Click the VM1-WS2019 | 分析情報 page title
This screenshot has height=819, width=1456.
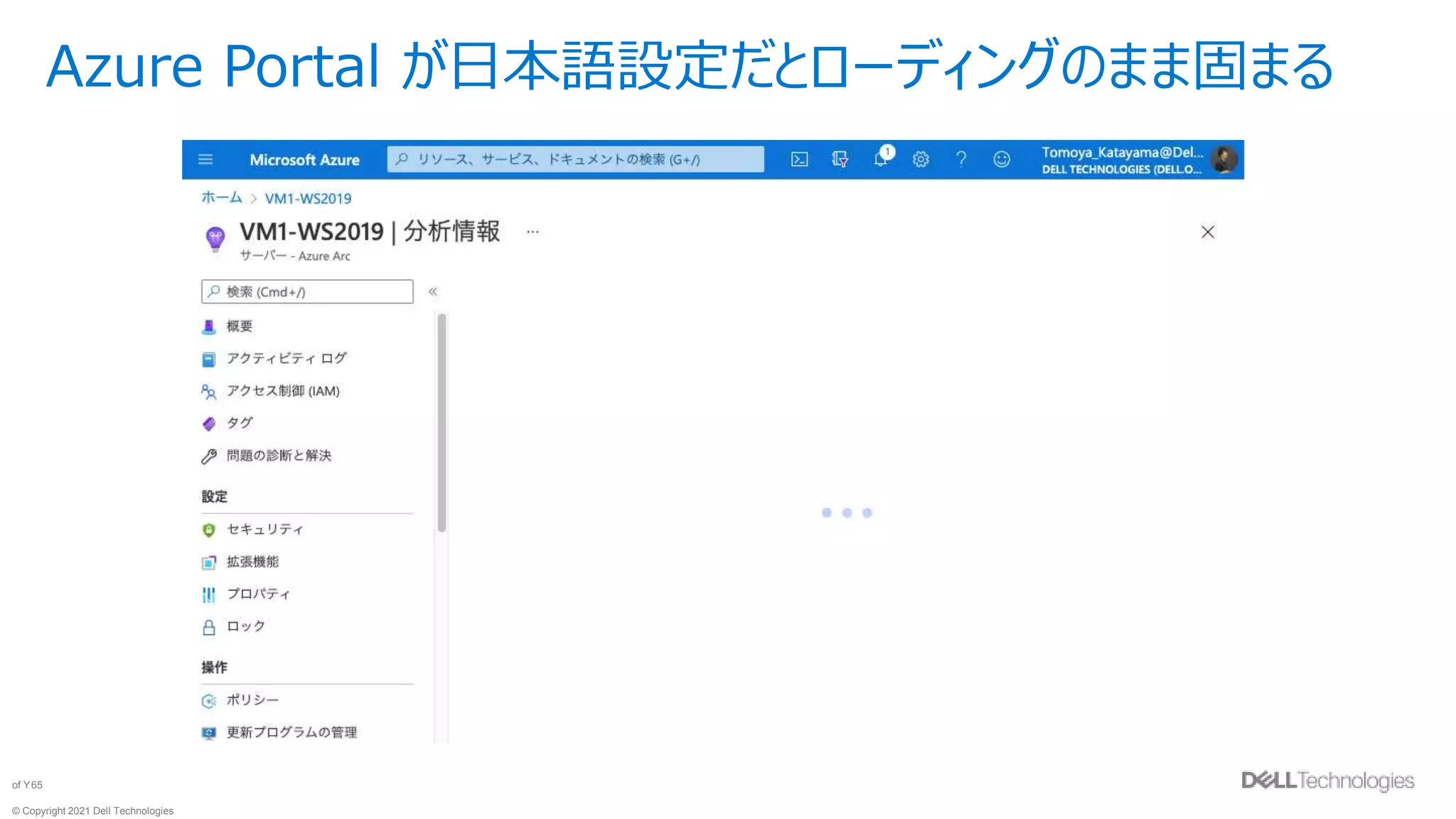370,232
